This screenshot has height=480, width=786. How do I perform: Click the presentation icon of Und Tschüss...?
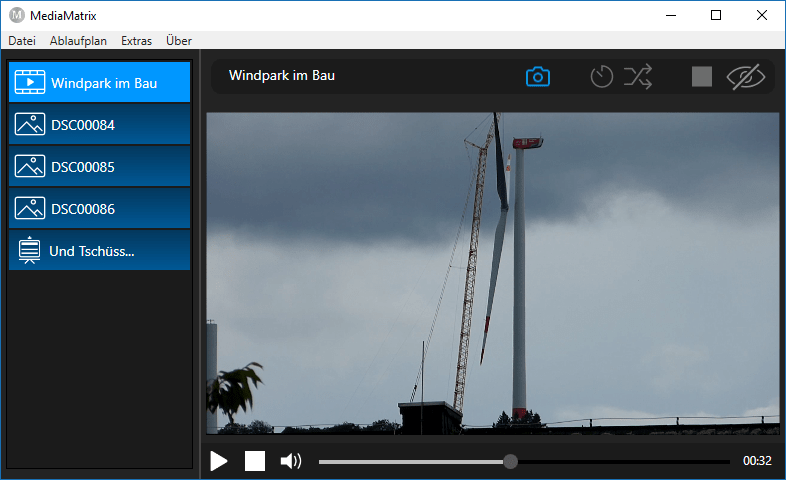30,251
